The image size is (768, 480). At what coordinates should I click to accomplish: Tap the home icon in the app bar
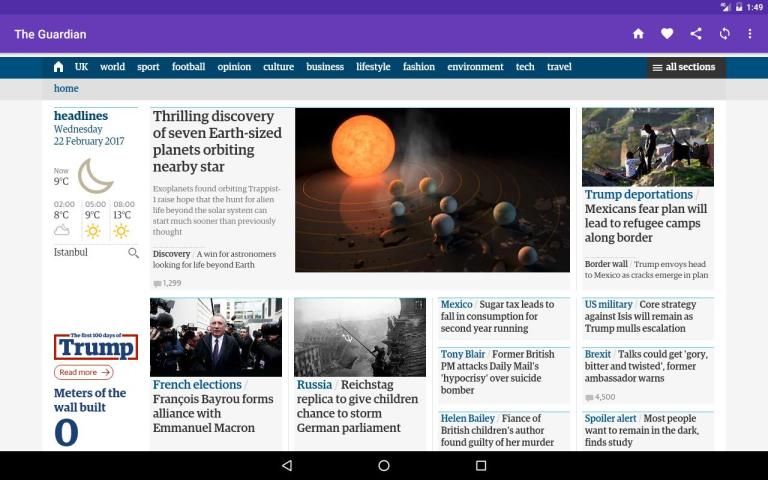click(x=638, y=34)
